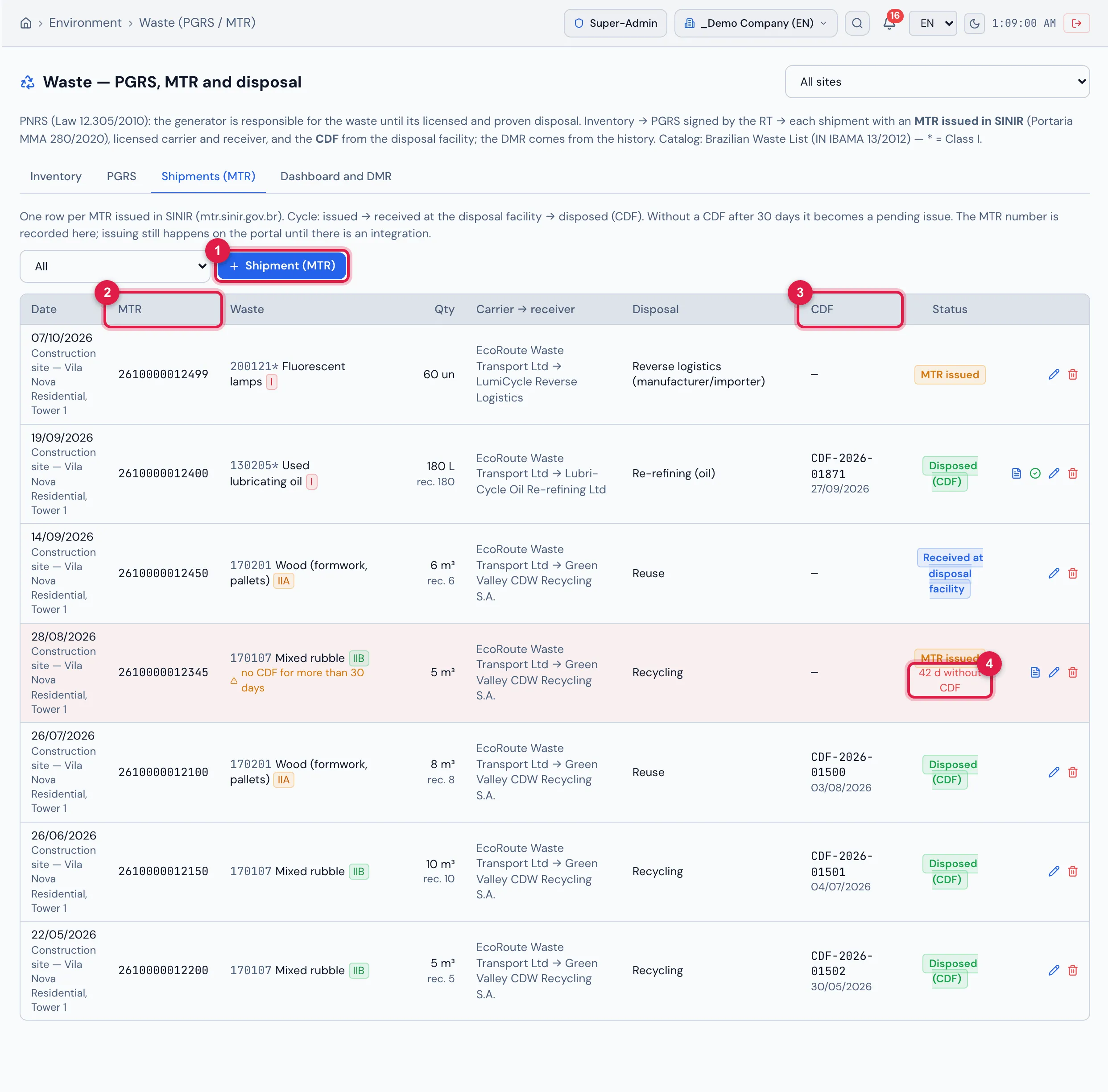Click the MTR issued badge for 2610000012499
This screenshot has width=1108, height=1092.
(950, 375)
